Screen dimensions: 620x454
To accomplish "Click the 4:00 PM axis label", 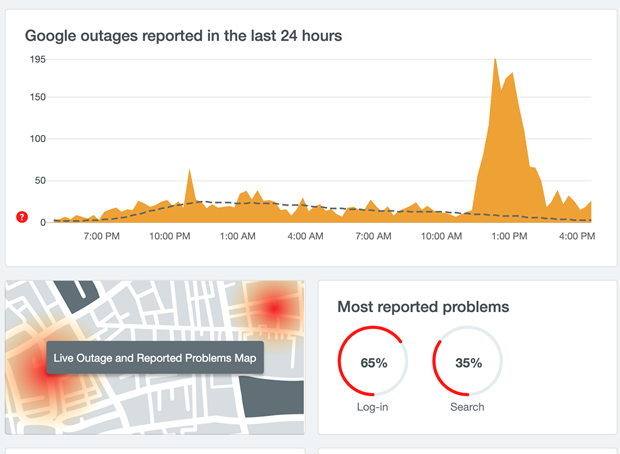I will (577, 236).
